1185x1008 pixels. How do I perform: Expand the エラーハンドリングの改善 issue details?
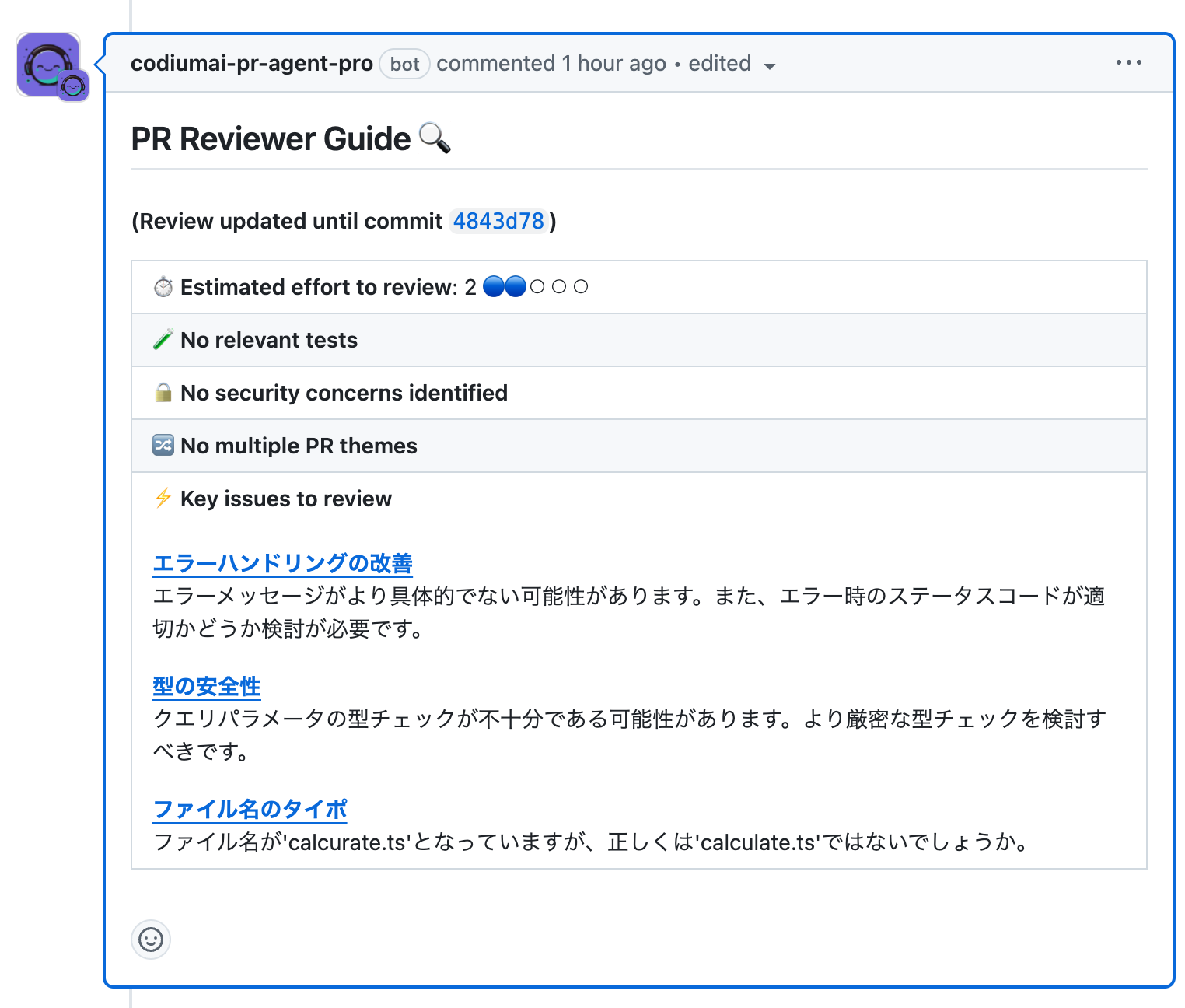tap(283, 563)
